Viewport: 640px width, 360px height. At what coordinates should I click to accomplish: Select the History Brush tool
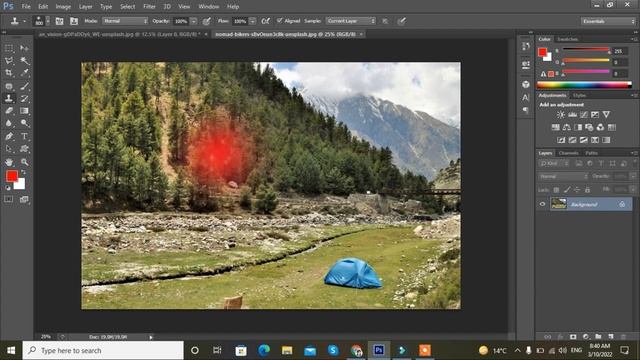coord(24,98)
